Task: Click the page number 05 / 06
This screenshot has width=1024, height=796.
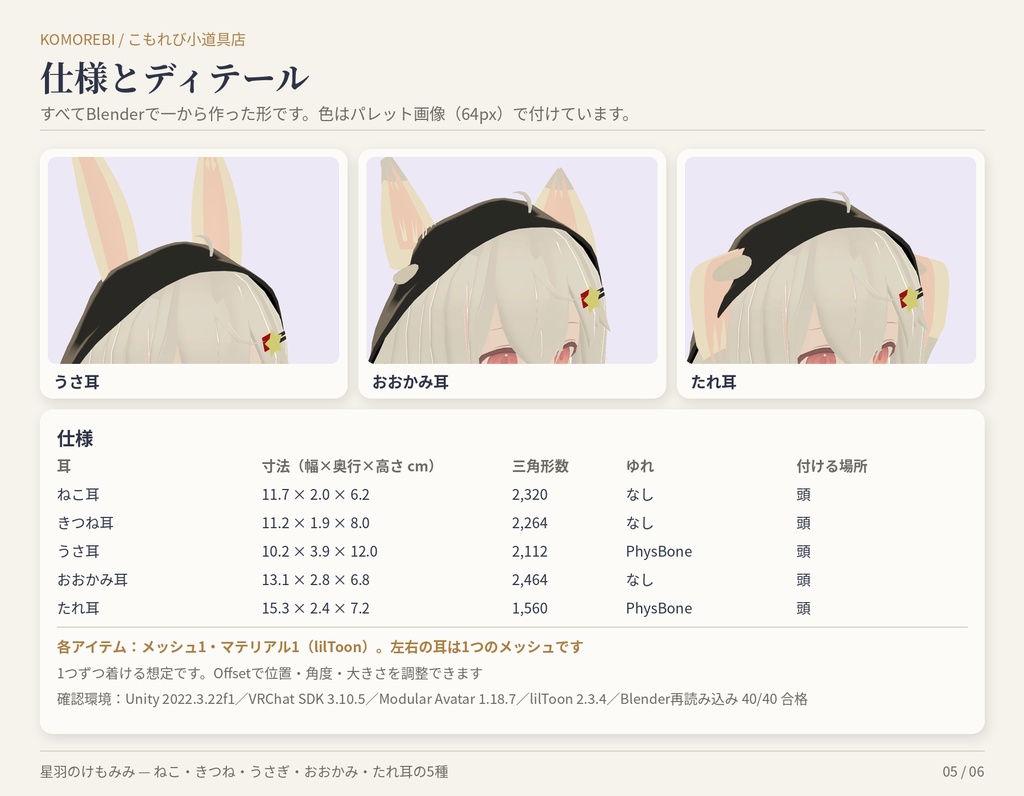Action: 963,771
